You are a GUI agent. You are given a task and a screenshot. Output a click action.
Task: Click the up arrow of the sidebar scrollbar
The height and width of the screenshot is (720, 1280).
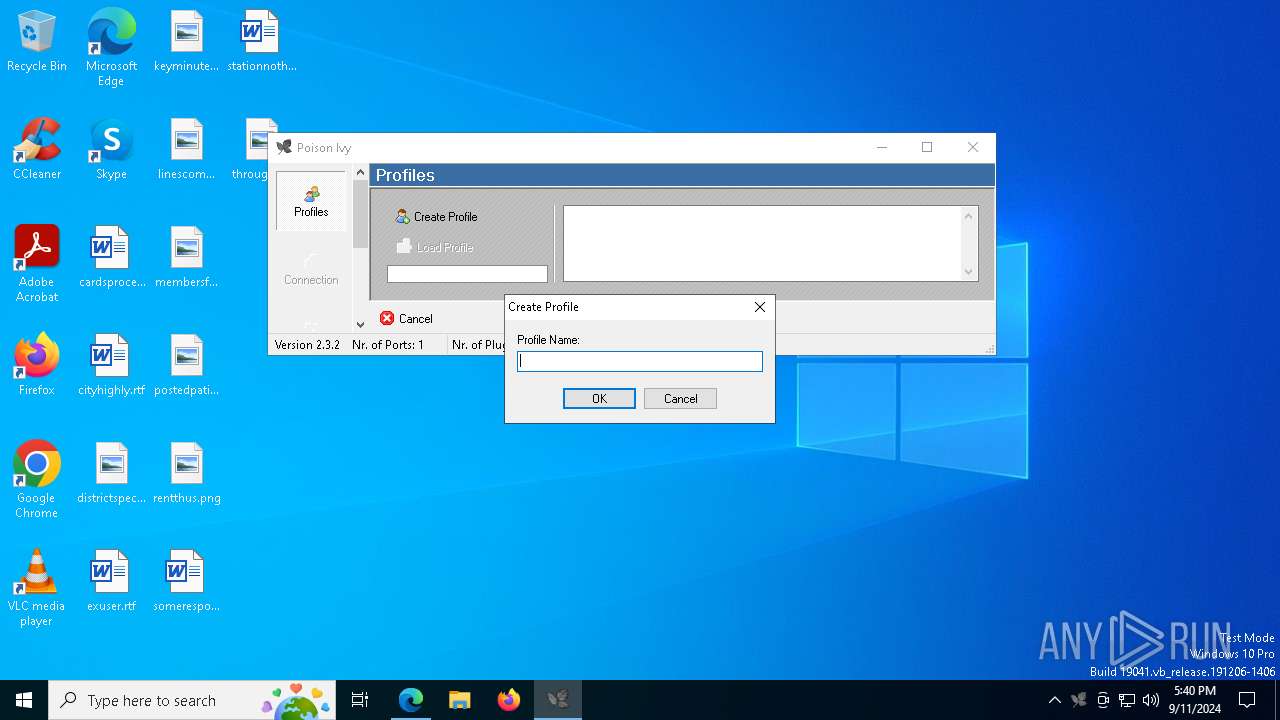click(360, 173)
